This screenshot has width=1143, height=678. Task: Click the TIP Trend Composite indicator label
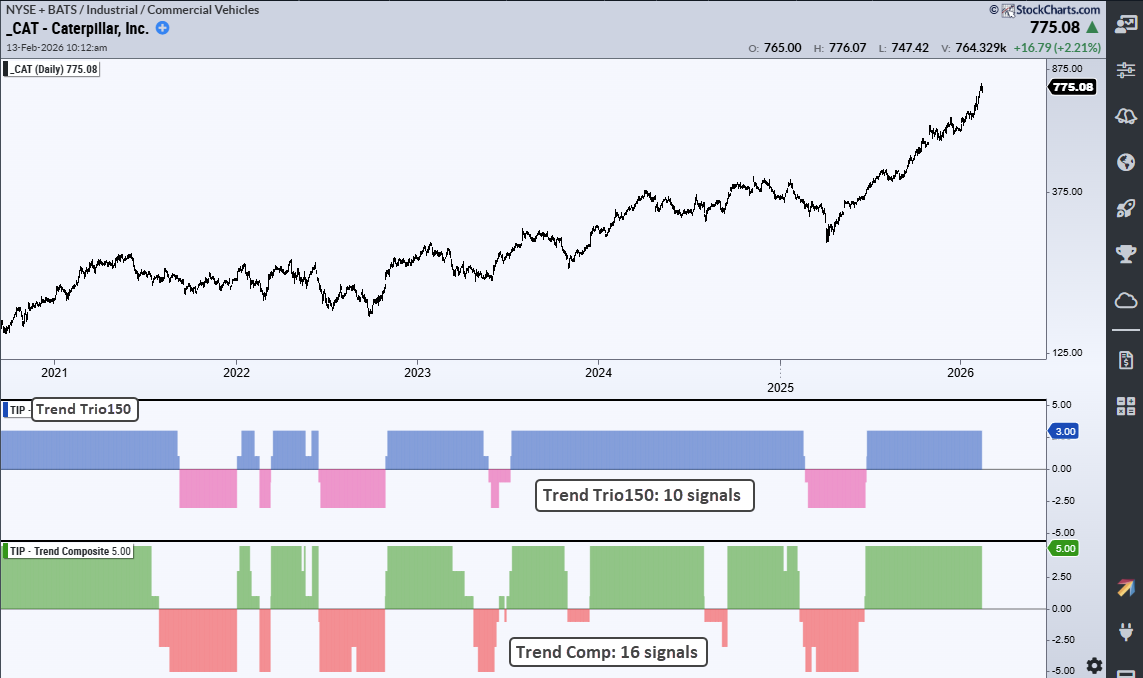[70, 551]
